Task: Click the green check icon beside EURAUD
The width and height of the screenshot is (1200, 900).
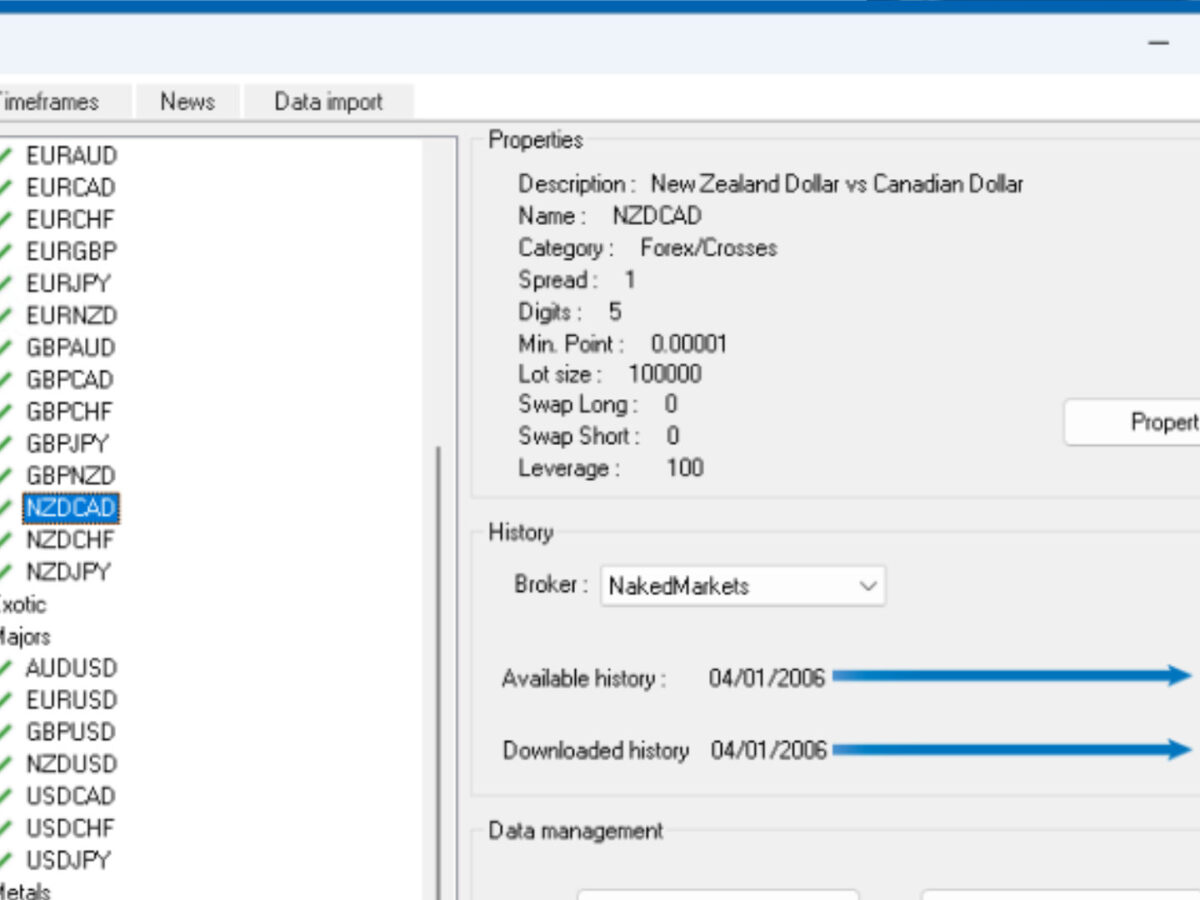Action: click(x=8, y=156)
